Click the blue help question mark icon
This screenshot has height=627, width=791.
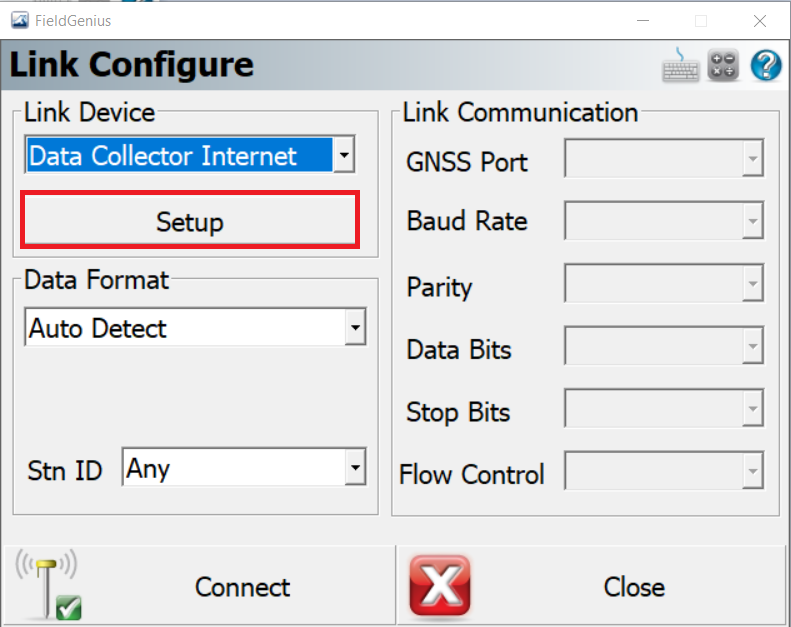766,65
